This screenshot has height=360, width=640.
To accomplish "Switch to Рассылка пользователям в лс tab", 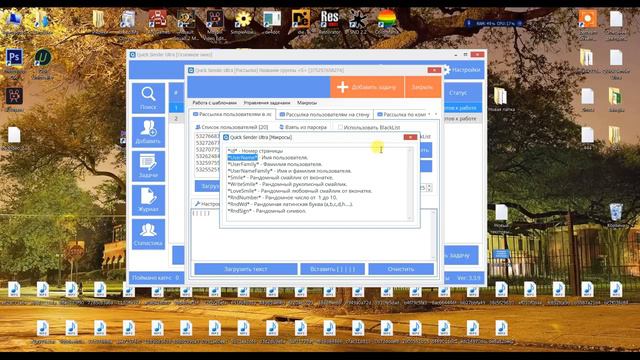I will coord(232,115).
